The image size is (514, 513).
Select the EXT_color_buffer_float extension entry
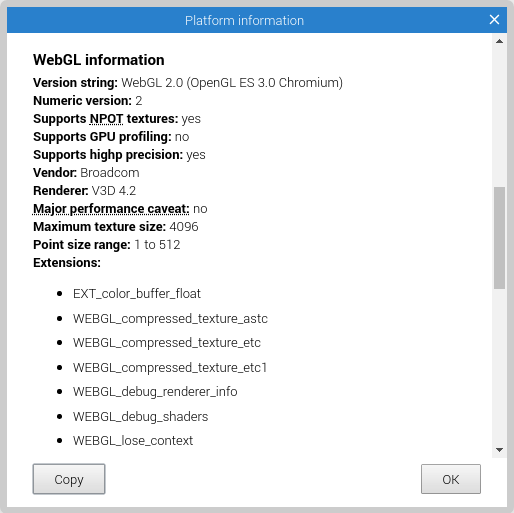(x=137, y=294)
